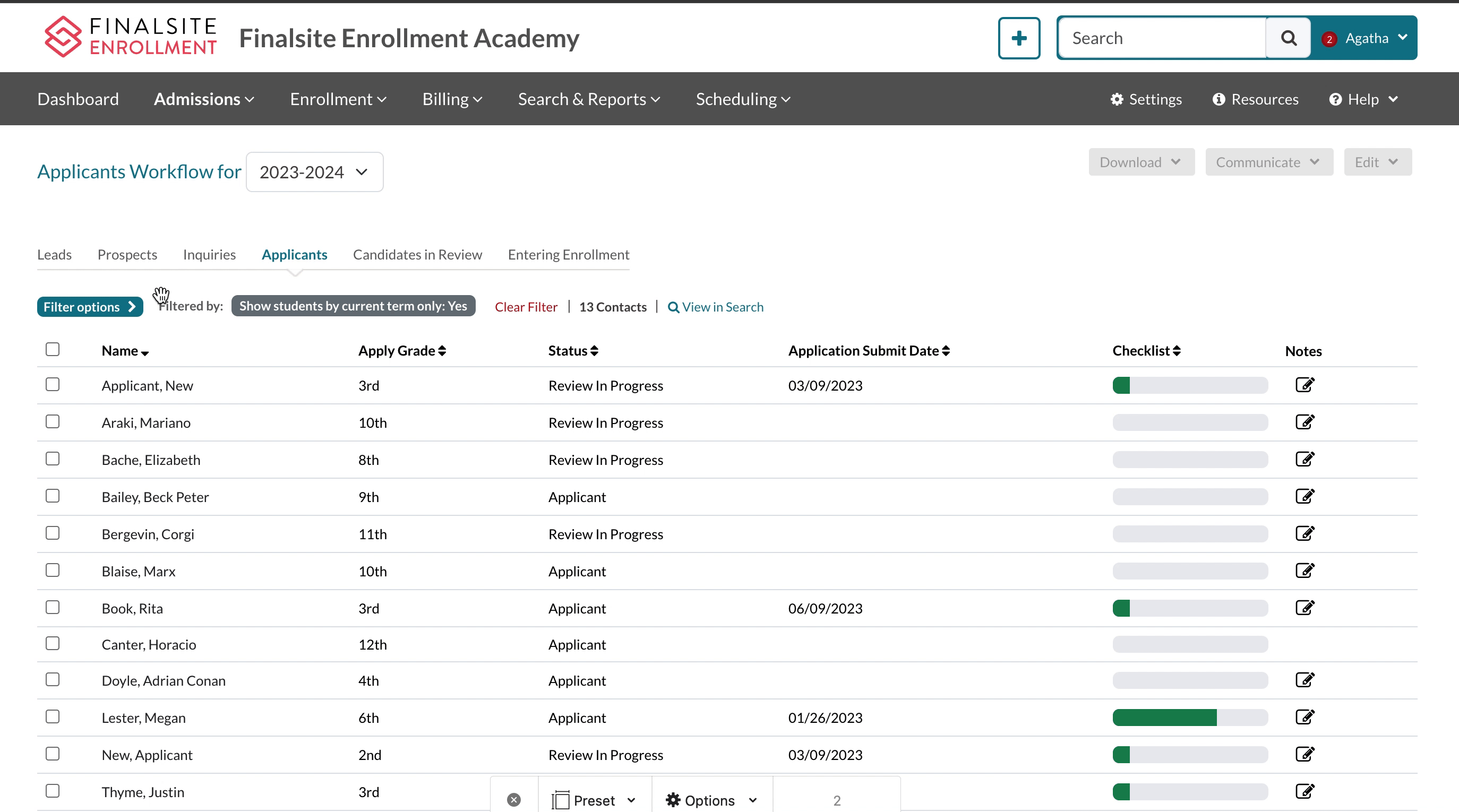Open the Preset dropdown
The width and height of the screenshot is (1459, 812).
pyautogui.click(x=594, y=800)
